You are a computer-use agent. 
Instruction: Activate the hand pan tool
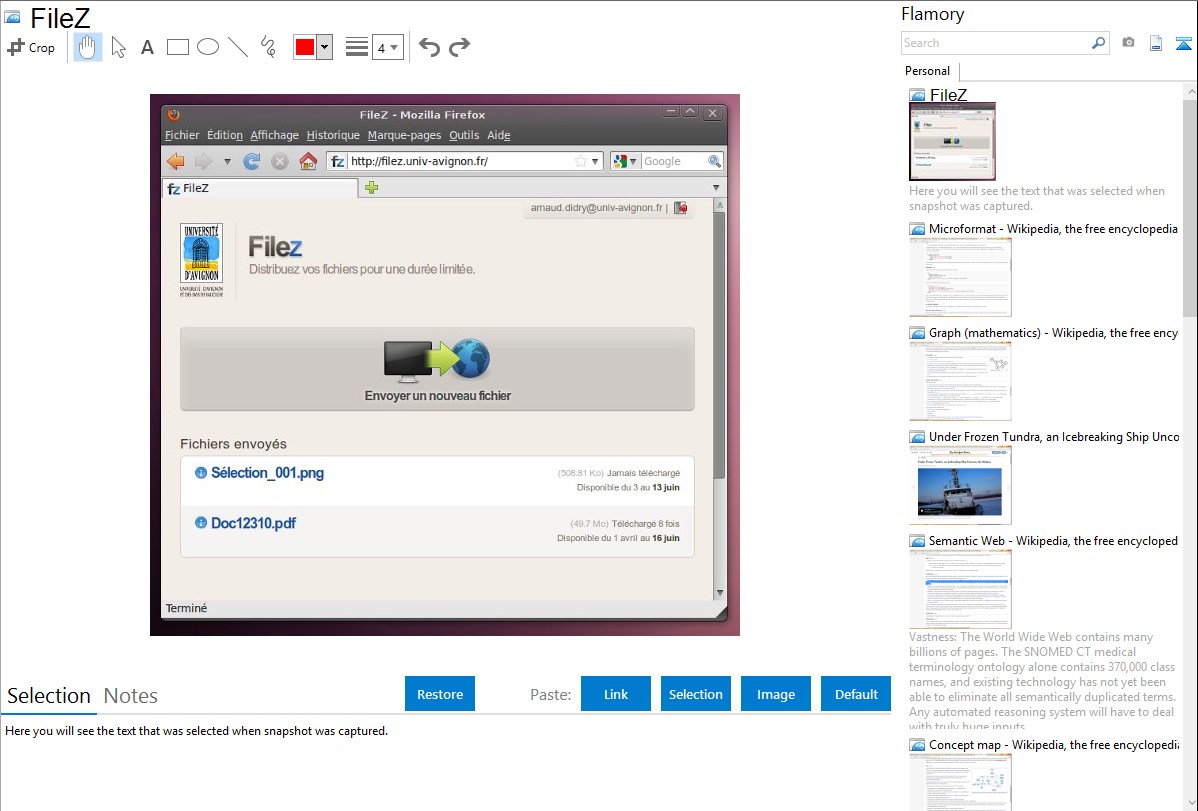tap(87, 47)
